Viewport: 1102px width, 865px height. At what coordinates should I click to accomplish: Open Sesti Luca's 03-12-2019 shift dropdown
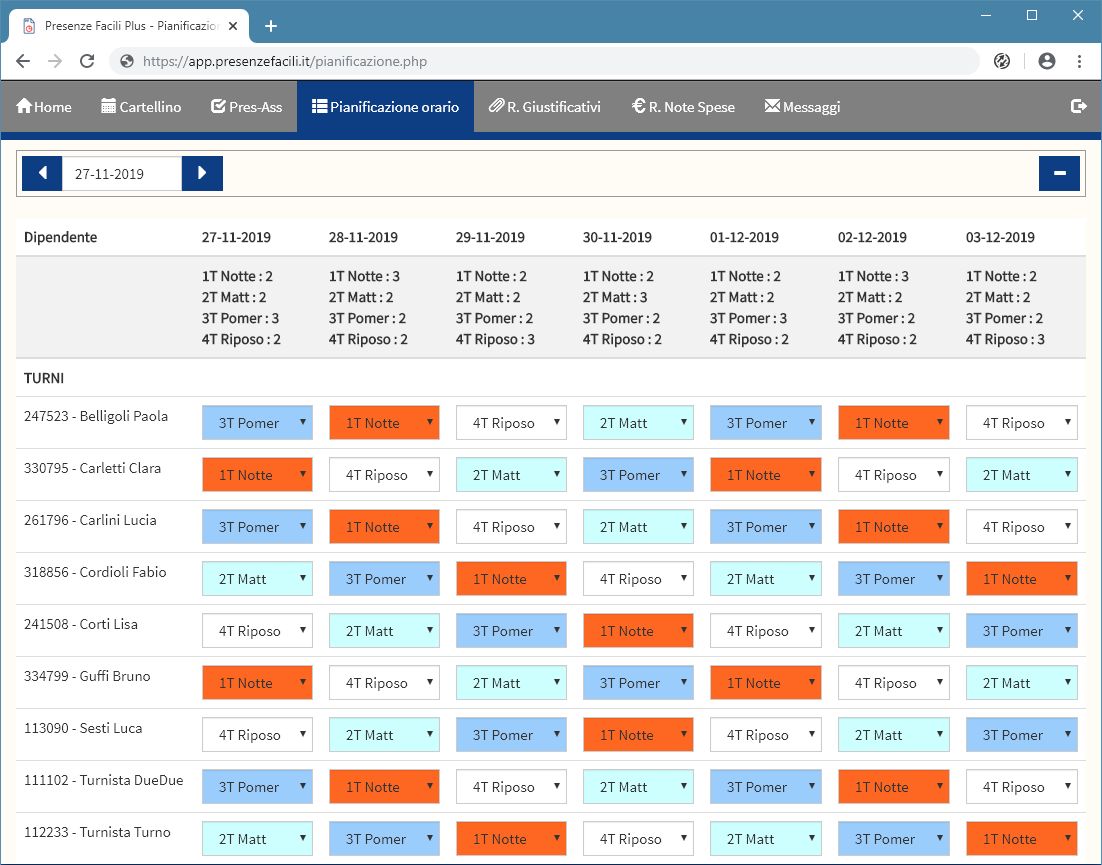coord(1021,735)
